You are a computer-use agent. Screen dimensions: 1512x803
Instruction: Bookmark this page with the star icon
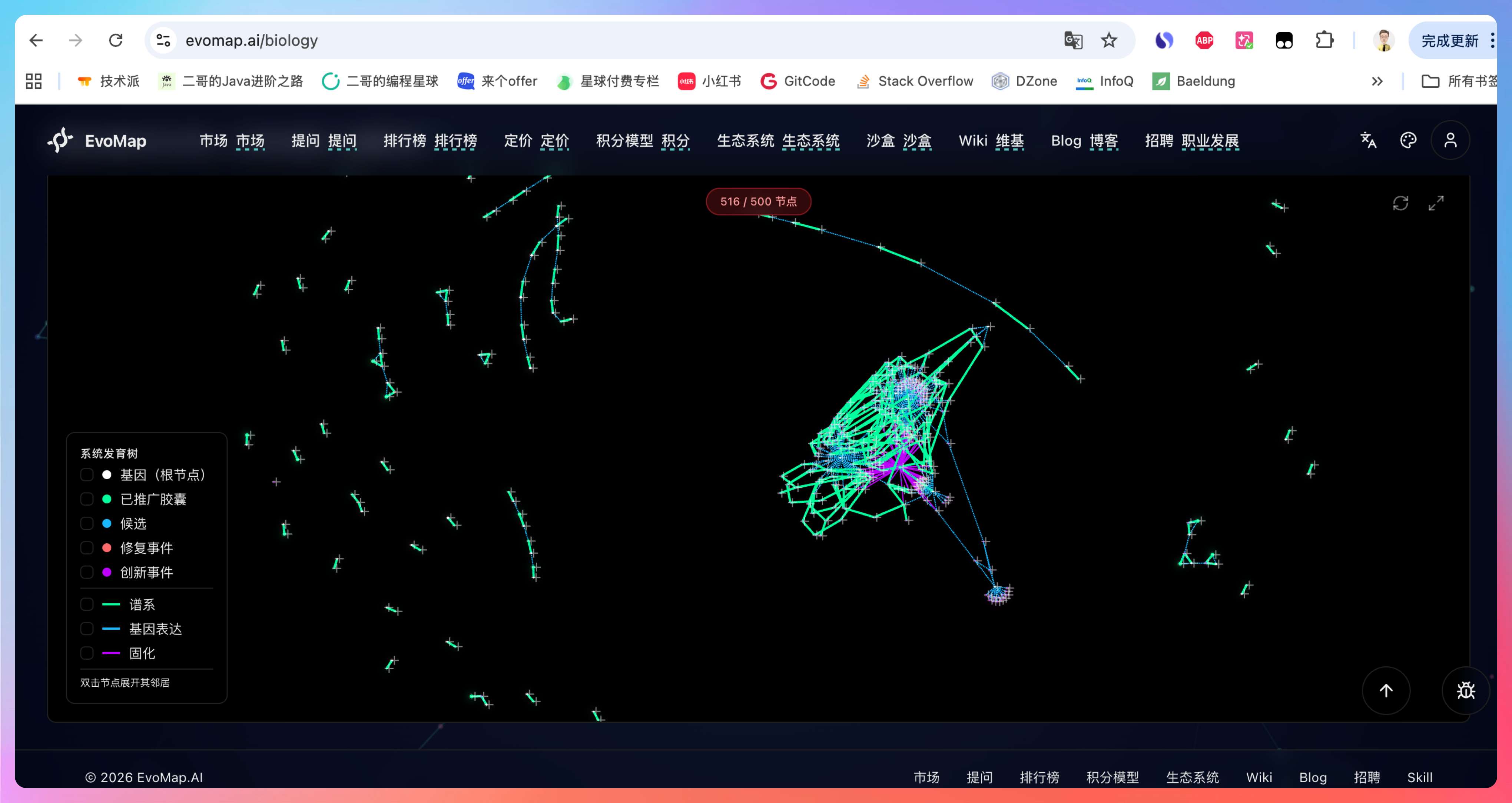[x=1109, y=40]
